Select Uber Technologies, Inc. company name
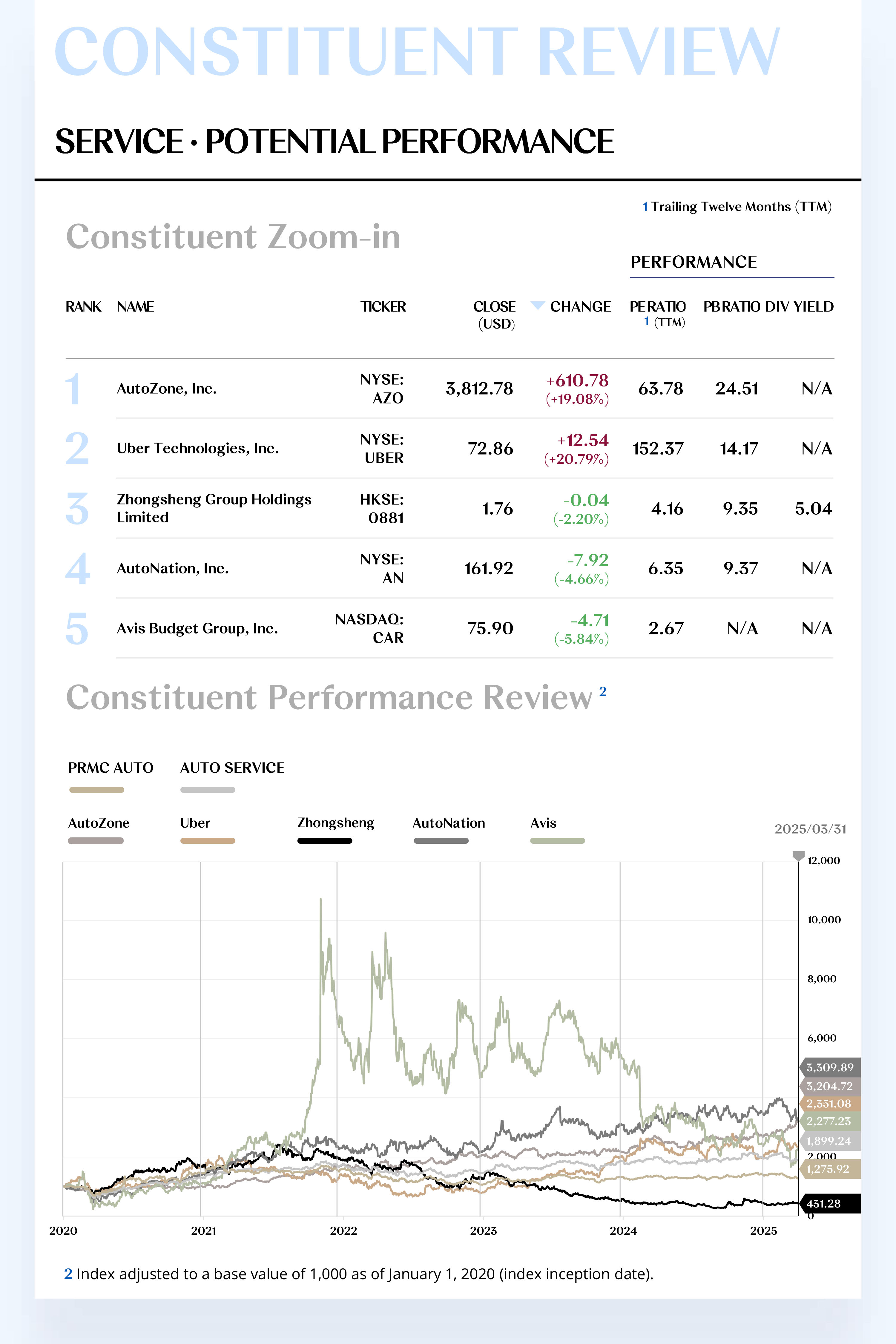The image size is (896, 1344). 198,449
